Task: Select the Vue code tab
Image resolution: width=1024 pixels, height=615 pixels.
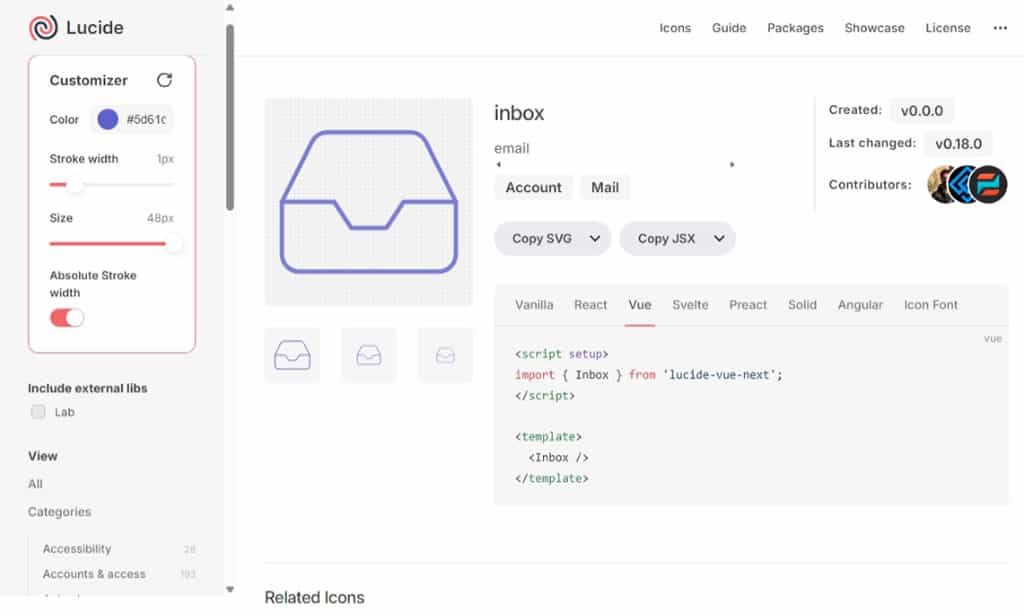Action: (x=639, y=305)
